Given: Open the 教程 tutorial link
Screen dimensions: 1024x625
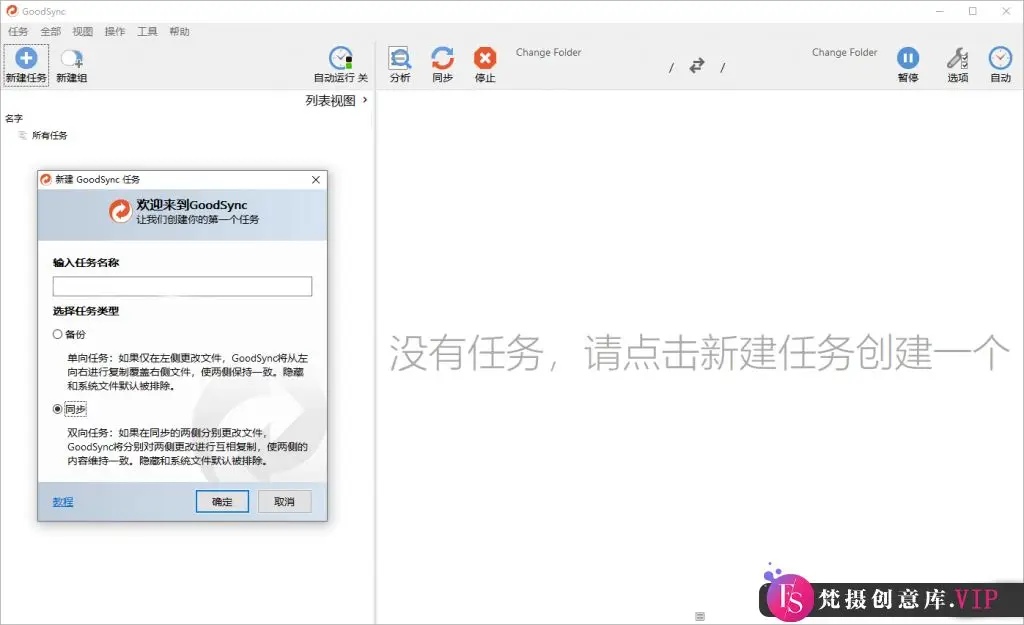Looking at the screenshot, I should 63,502.
